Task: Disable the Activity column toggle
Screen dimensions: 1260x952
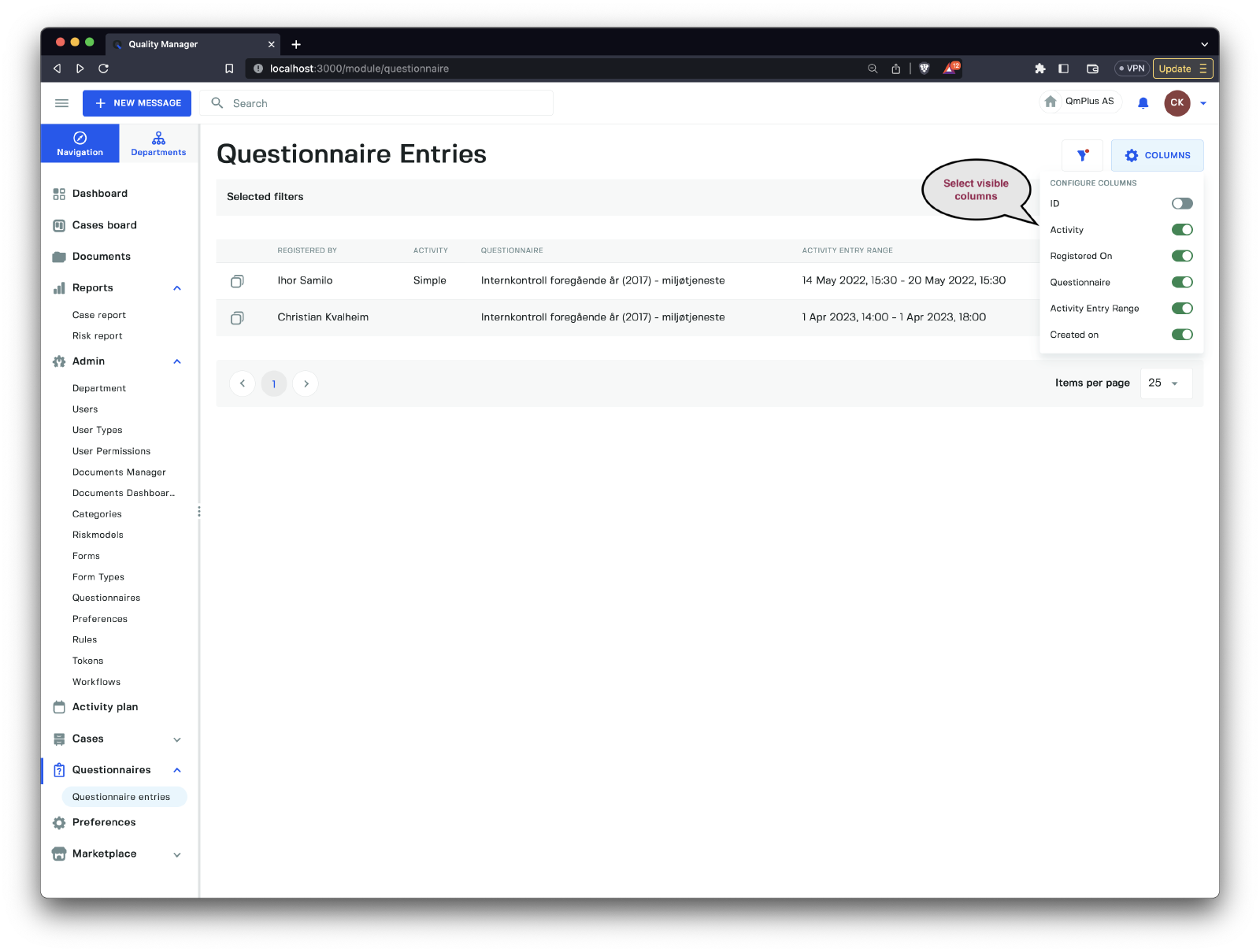Action: (x=1181, y=230)
